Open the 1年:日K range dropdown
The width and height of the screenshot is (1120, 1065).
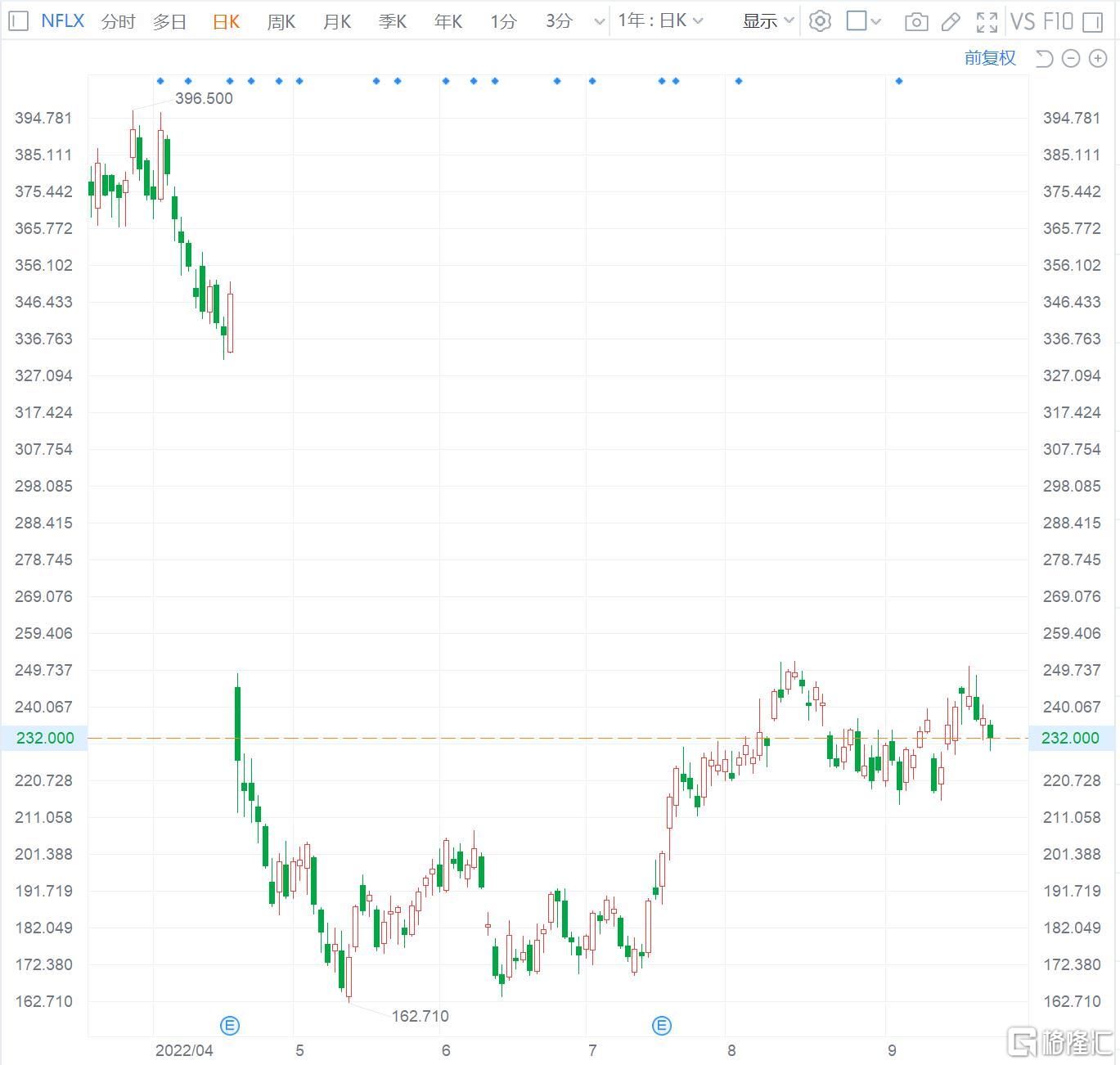point(660,20)
